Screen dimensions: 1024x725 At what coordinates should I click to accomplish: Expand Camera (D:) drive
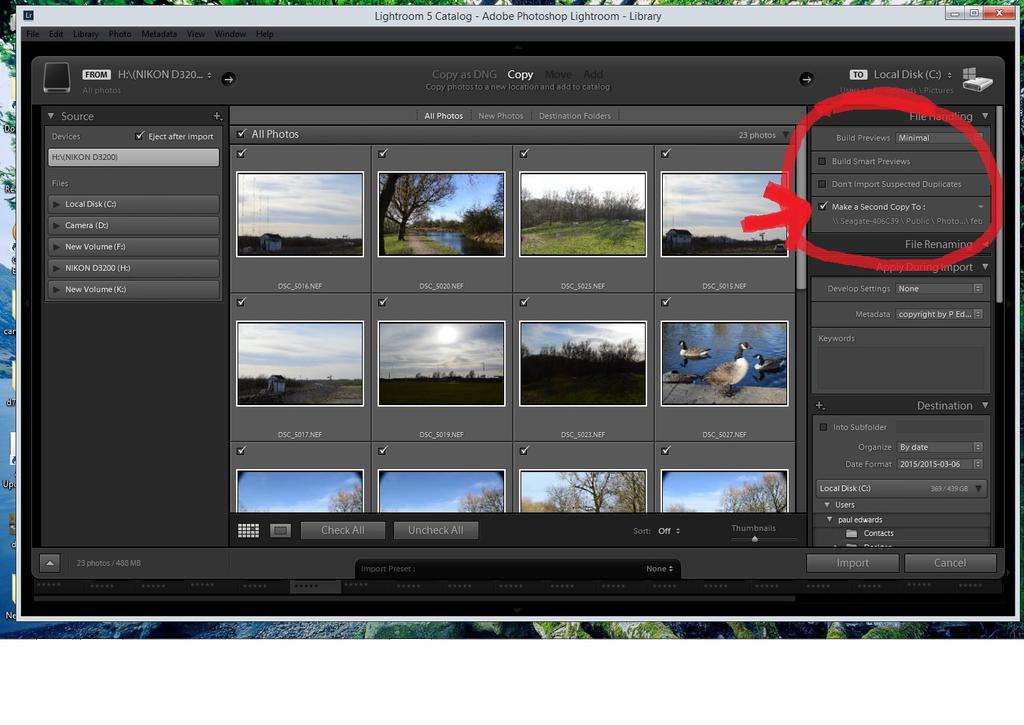[57, 225]
